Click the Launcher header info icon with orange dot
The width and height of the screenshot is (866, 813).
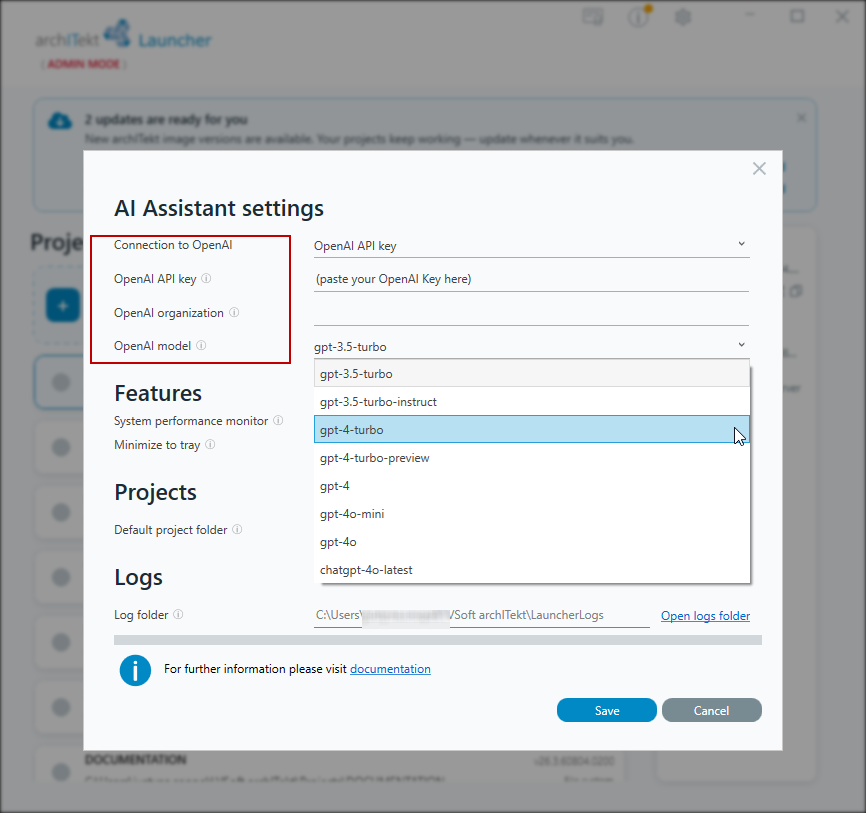639,17
